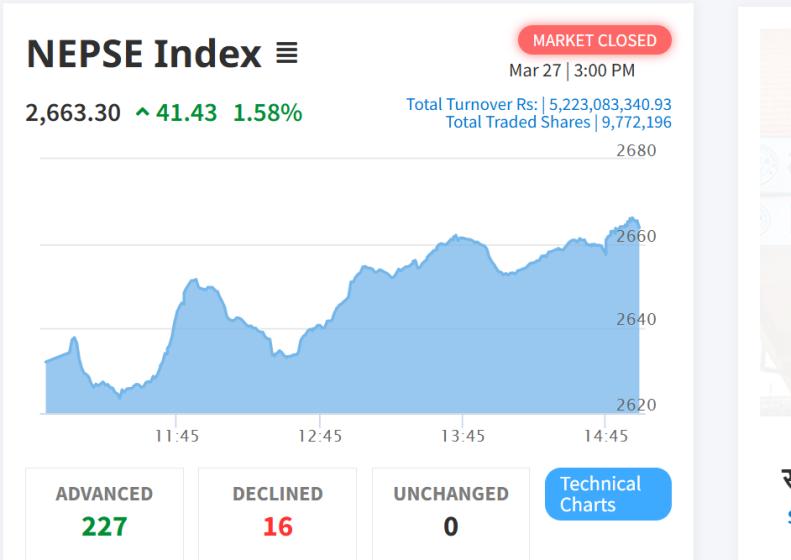
Task: Click the MARKET CLOSED status badge
Action: (594, 40)
